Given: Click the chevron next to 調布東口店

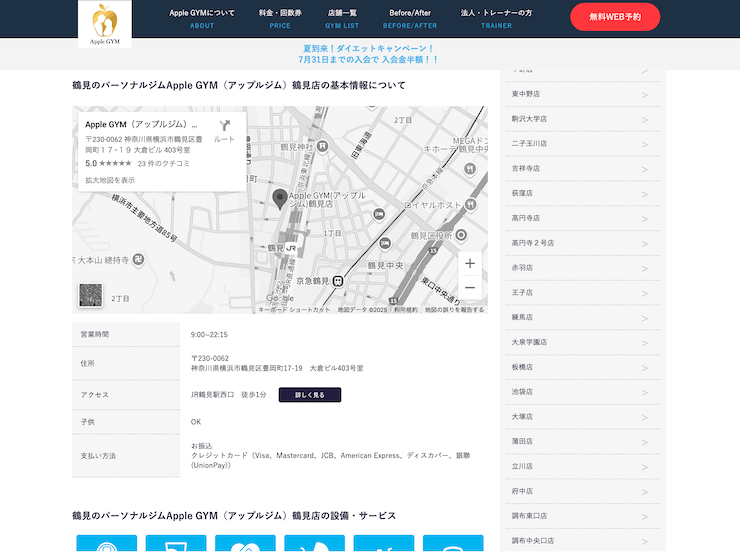Looking at the screenshot, I should (x=645, y=517).
